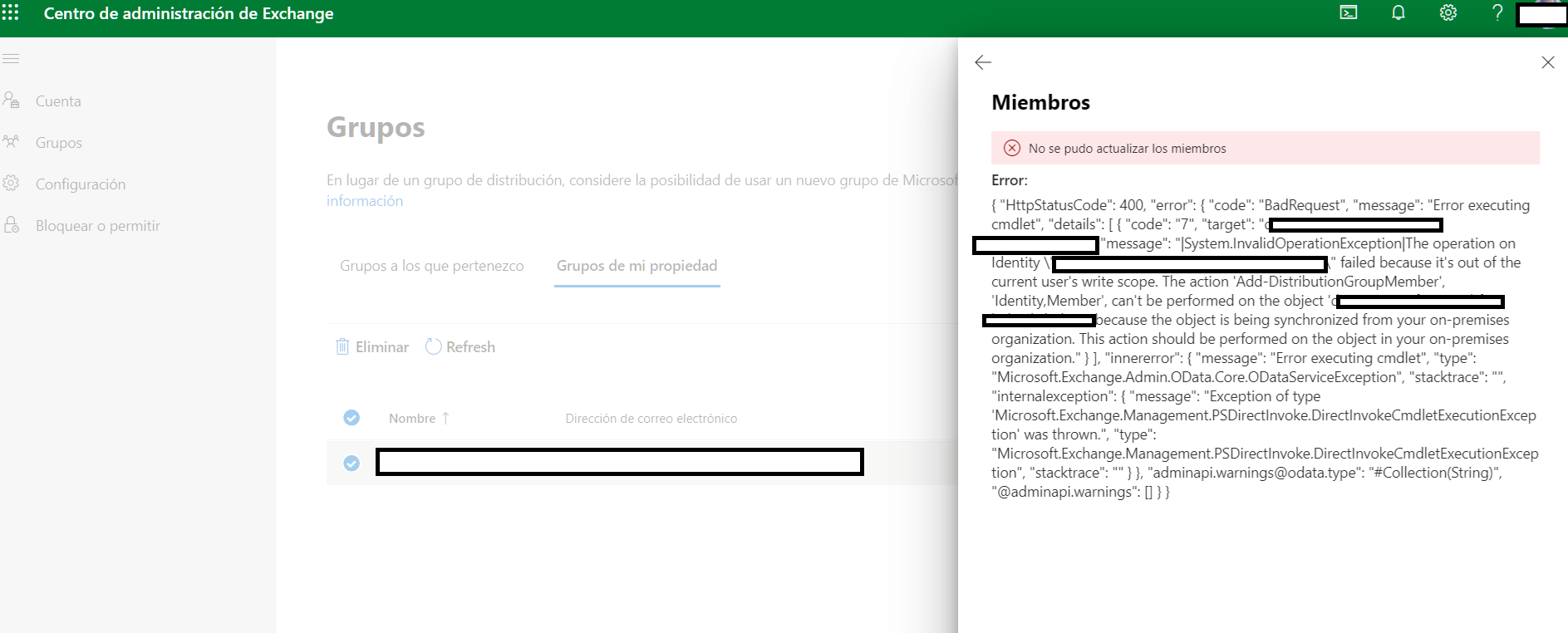Deselect the checked group row
This screenshot has width=1568, height=633.
[x=351, y=463]
